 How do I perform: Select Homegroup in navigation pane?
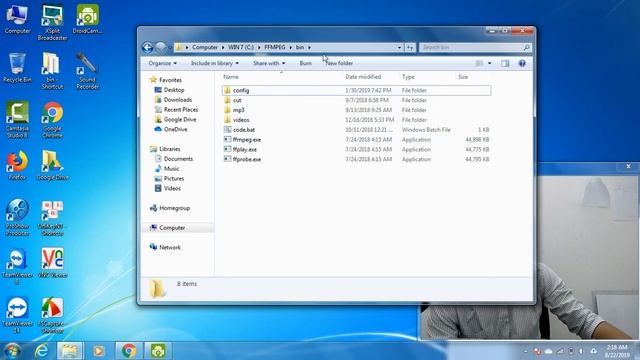click(x=170, y=208)
